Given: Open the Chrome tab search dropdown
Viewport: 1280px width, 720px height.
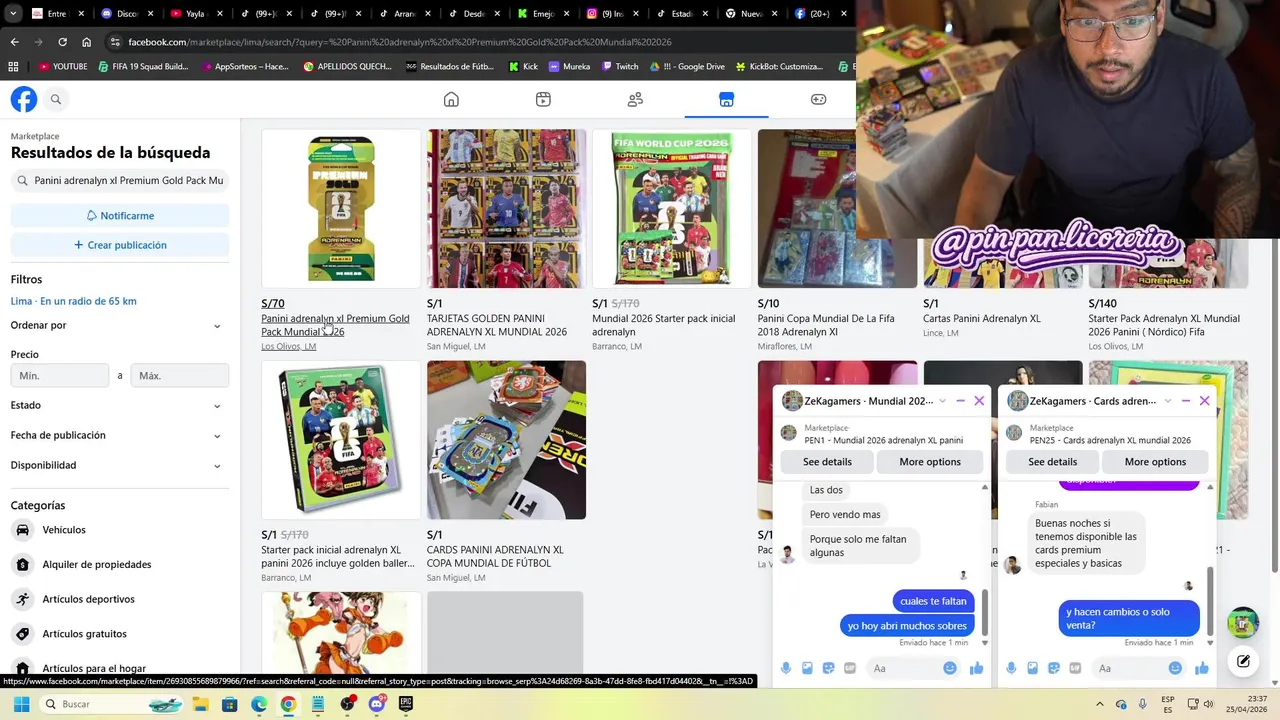Looking at the screenshot, I should coord(13,14).
